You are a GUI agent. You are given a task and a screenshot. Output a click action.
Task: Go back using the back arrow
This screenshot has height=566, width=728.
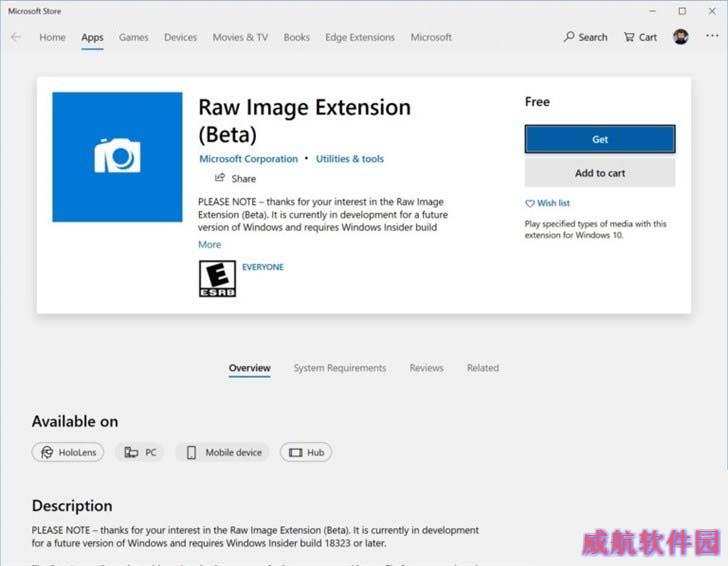tap(16, 37)
